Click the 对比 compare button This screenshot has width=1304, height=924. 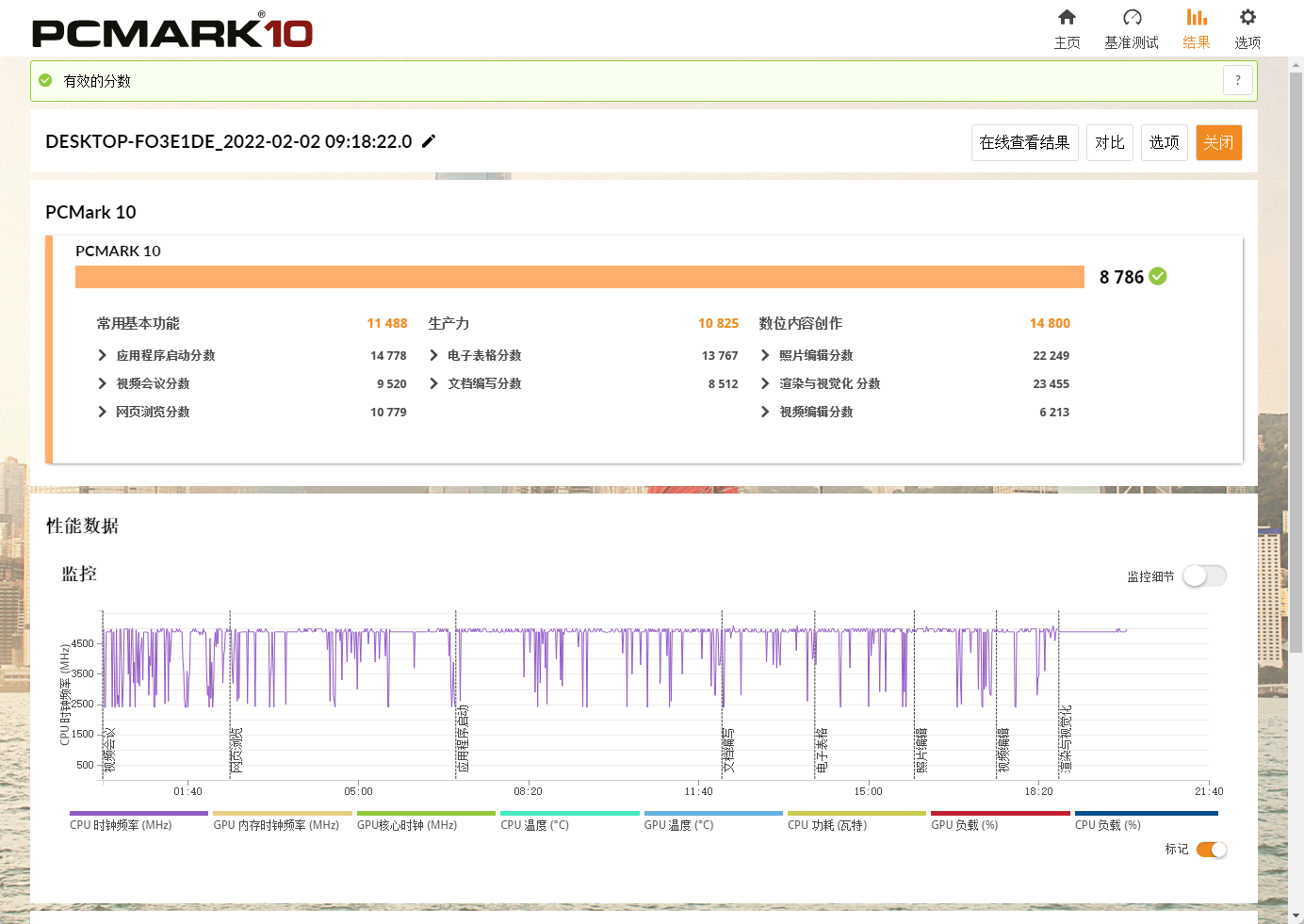(x=1110, y=142)
